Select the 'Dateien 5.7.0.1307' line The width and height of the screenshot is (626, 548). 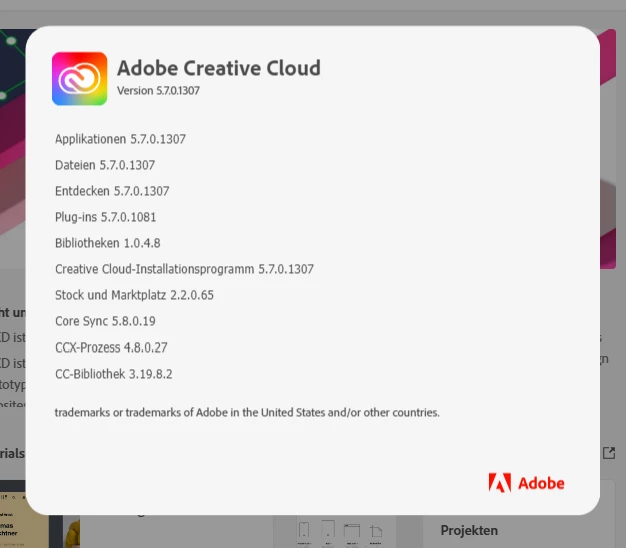pos(105,165)
